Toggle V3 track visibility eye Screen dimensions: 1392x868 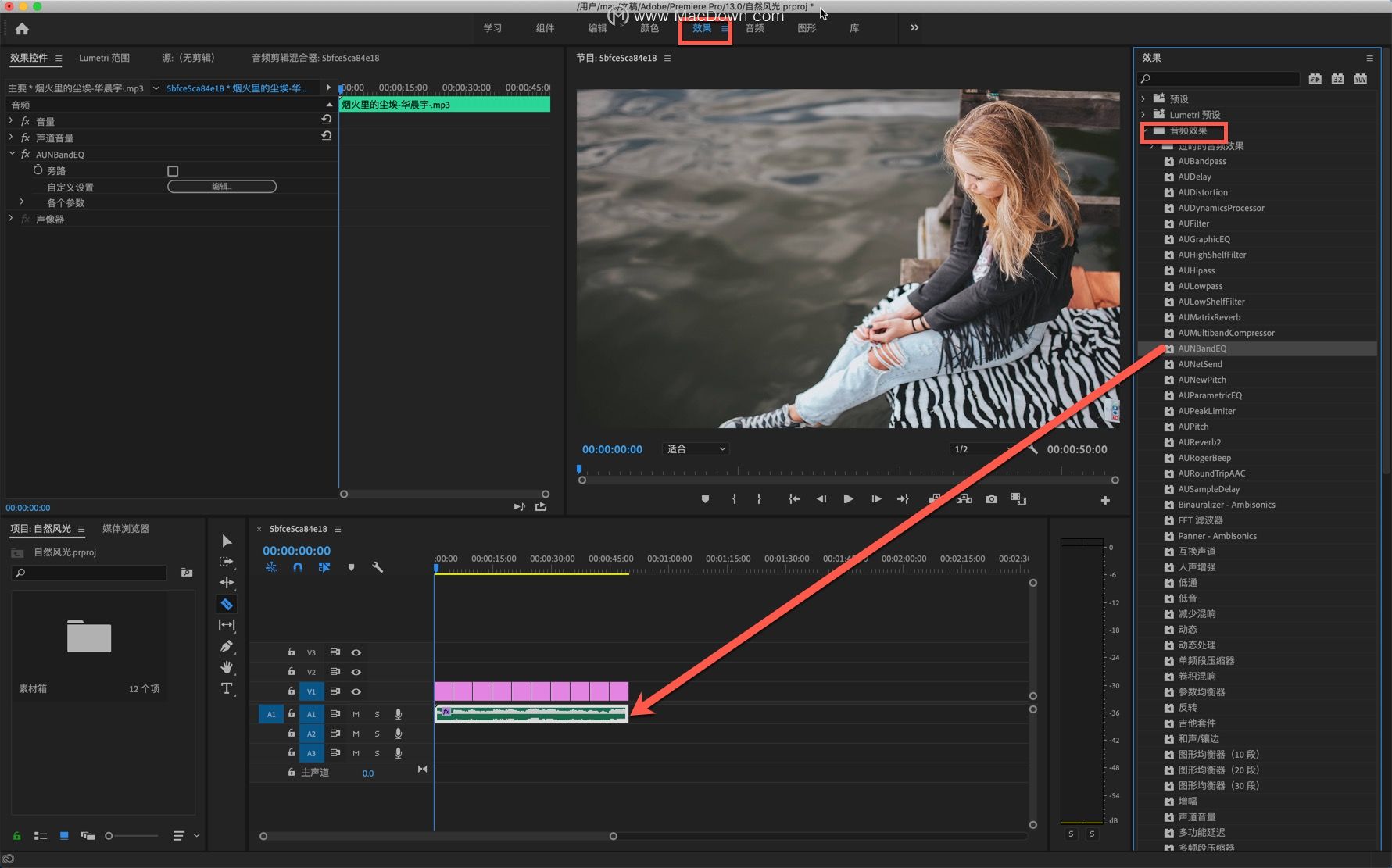(x=356, y=652)
